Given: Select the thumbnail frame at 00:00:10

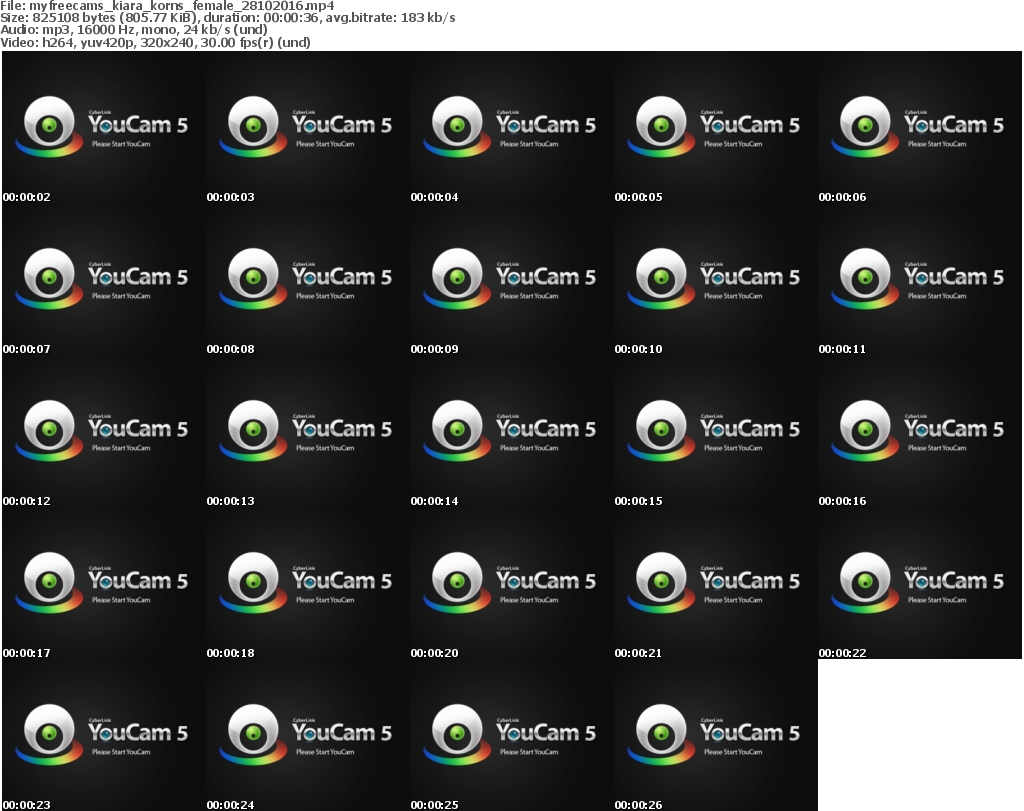Looking at the screenshot, I should pyautogui.click(x=716, y=279).
